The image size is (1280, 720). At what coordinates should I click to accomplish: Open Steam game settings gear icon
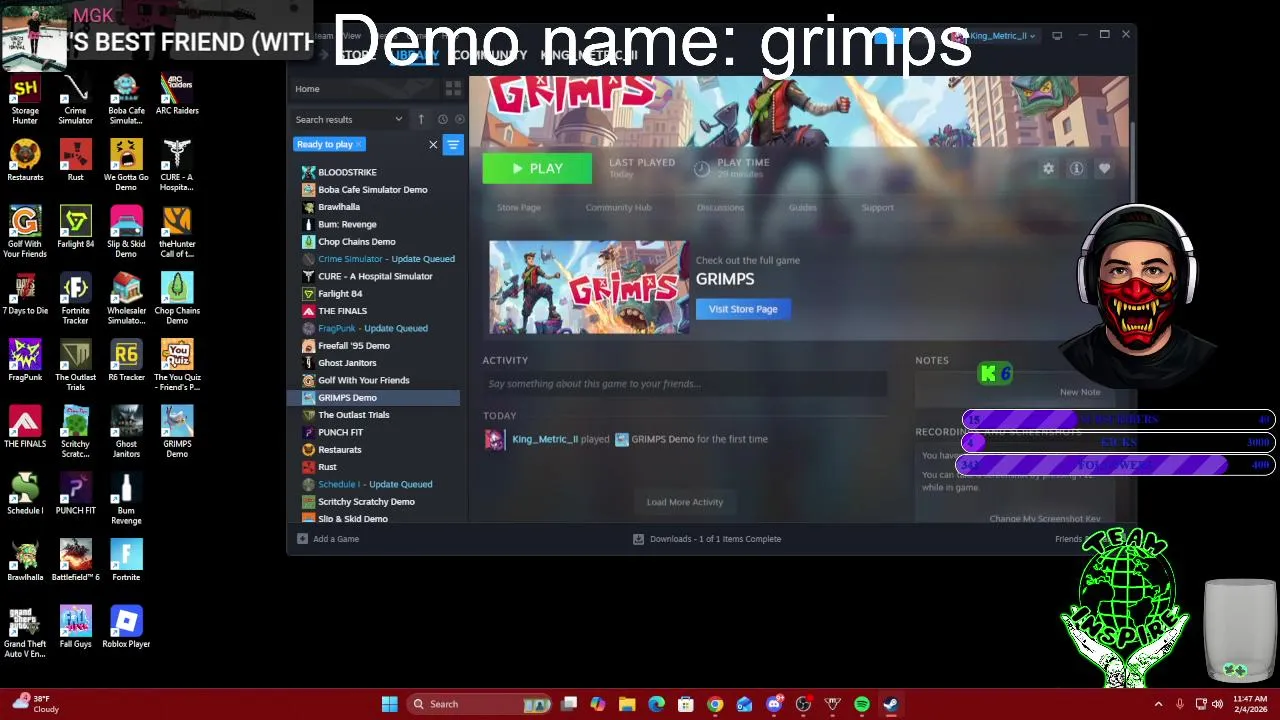point(1048,169)
